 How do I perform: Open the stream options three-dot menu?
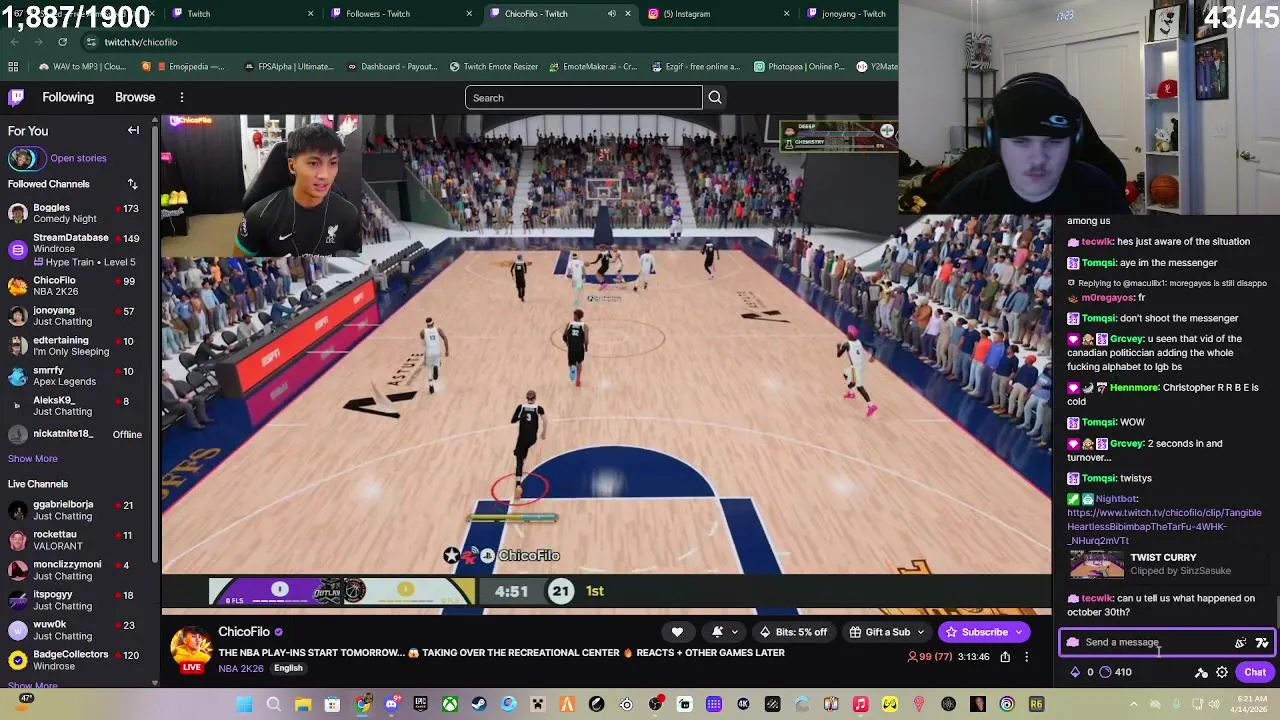[x=1026, y=657]
